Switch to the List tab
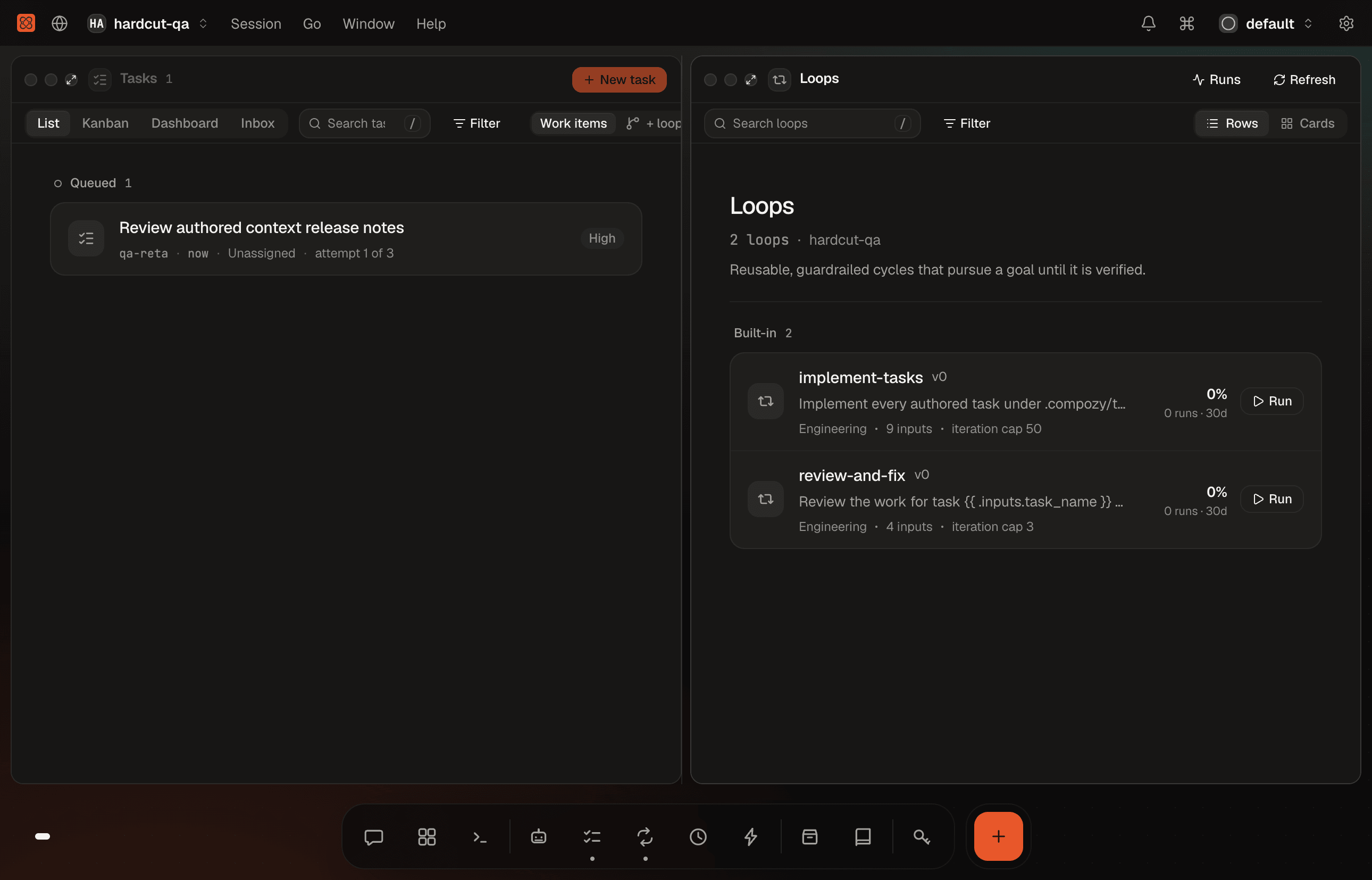 [48, 123]
